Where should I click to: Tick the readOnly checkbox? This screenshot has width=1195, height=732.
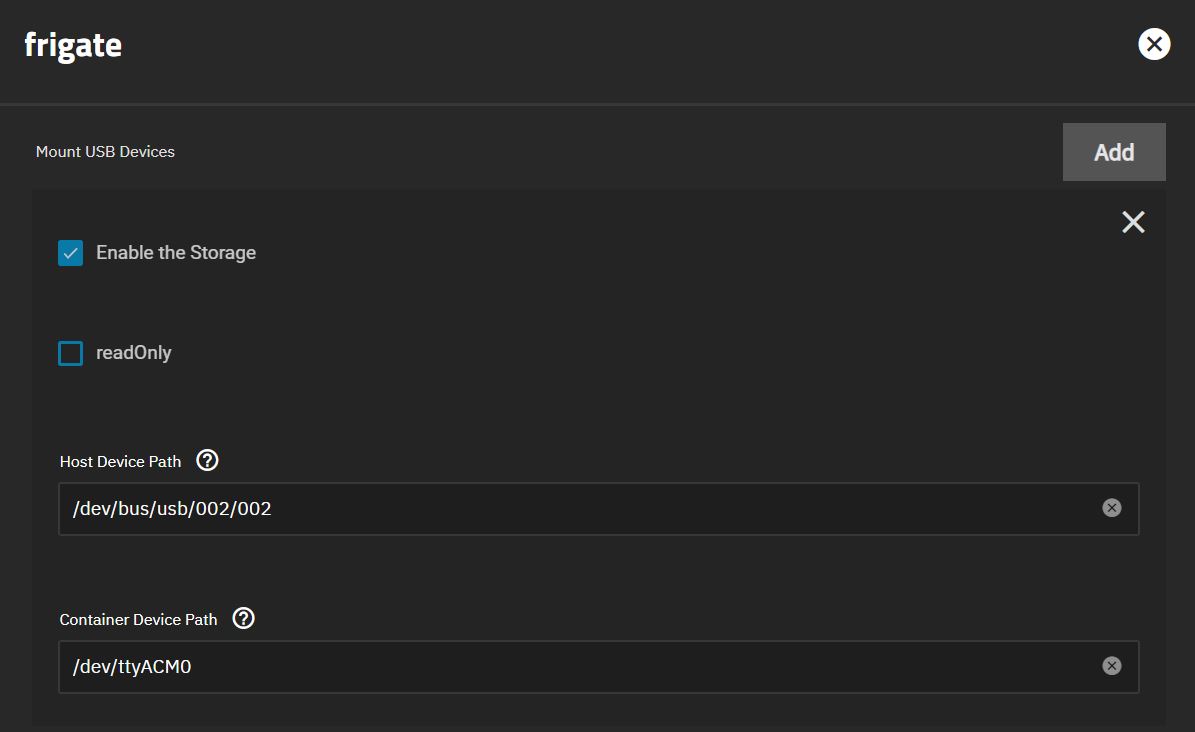coord(71,353)
